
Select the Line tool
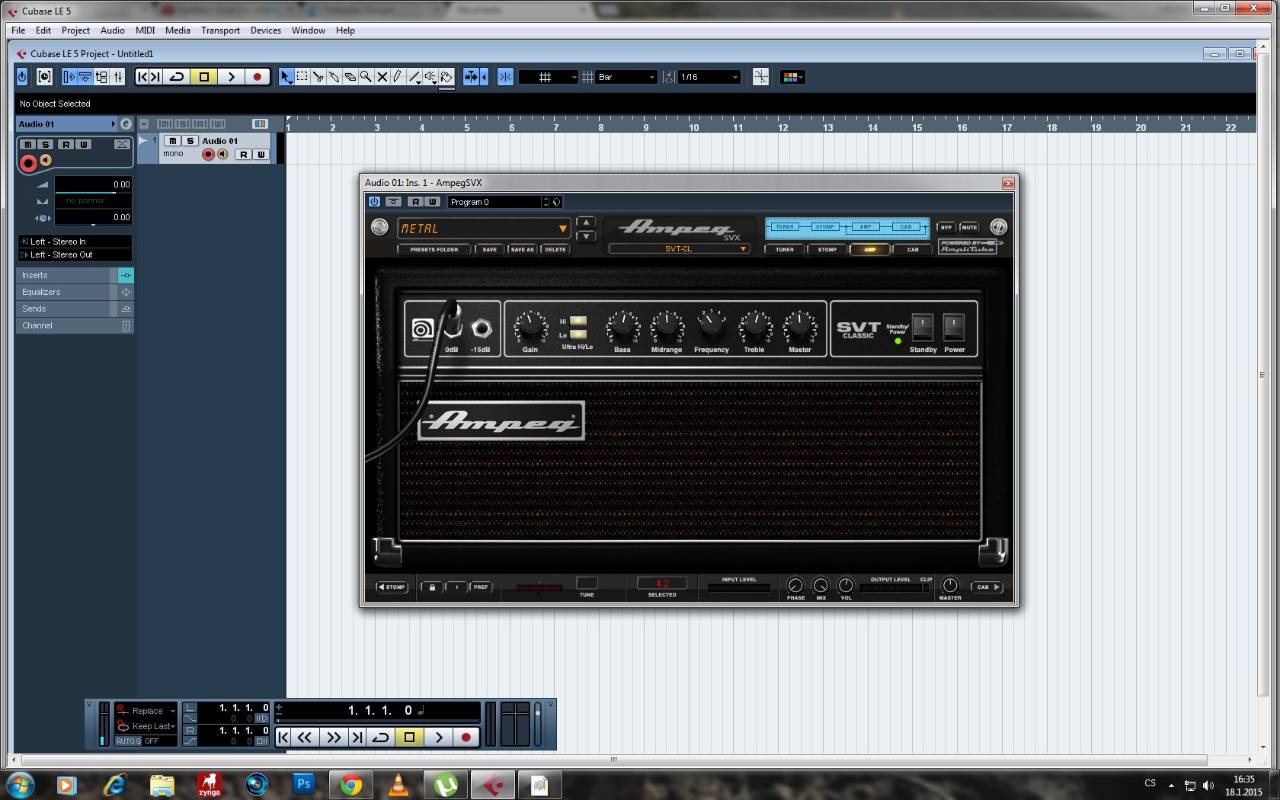tap(414, 77)
